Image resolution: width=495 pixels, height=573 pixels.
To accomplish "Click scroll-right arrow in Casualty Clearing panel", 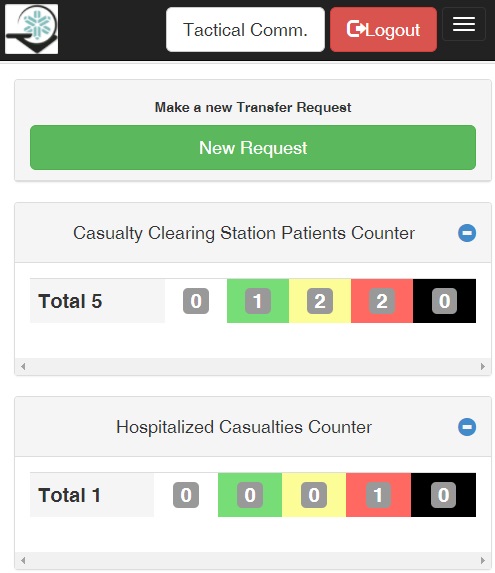I will tap(483, 366).
